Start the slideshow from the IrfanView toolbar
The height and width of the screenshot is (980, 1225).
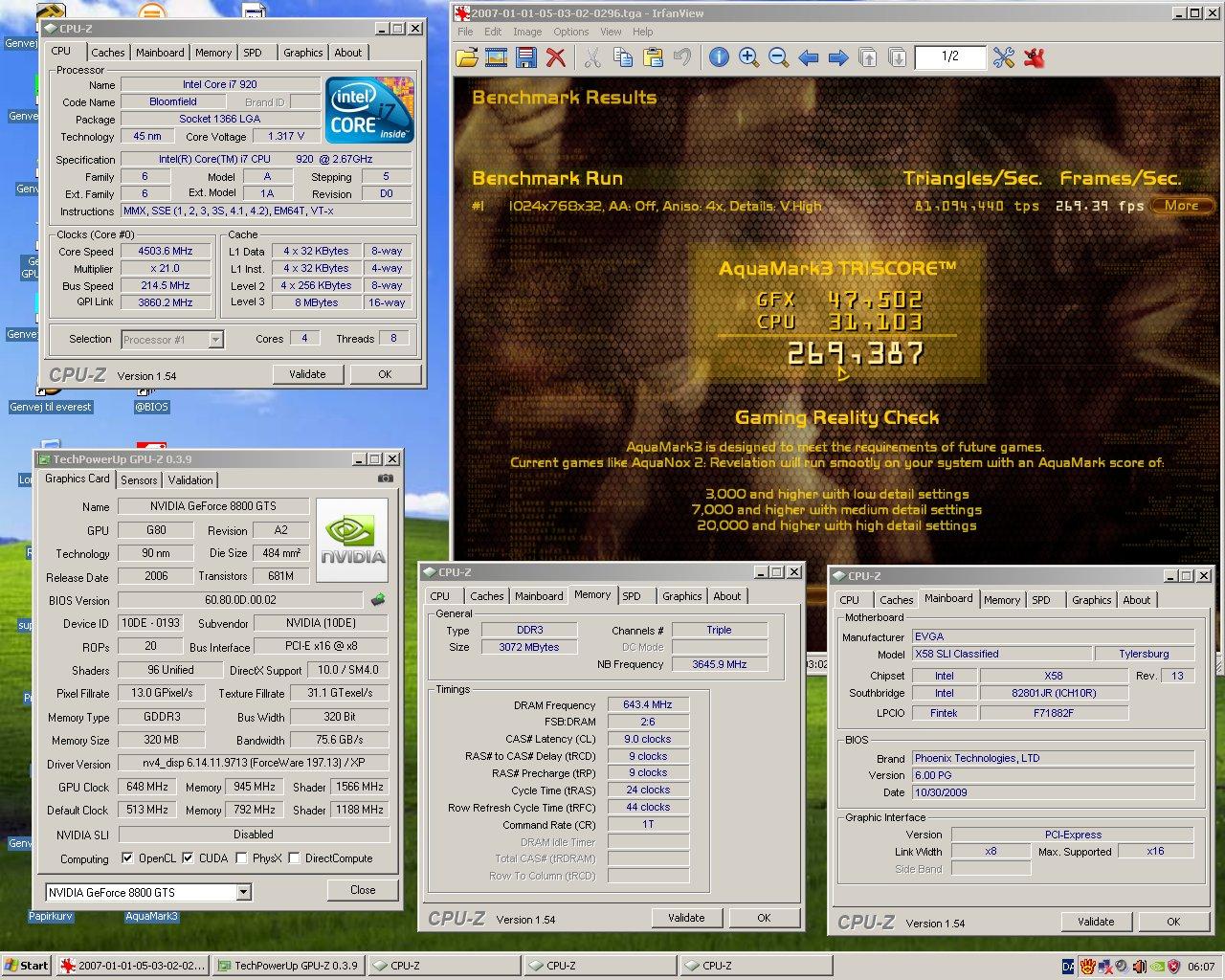496,57
